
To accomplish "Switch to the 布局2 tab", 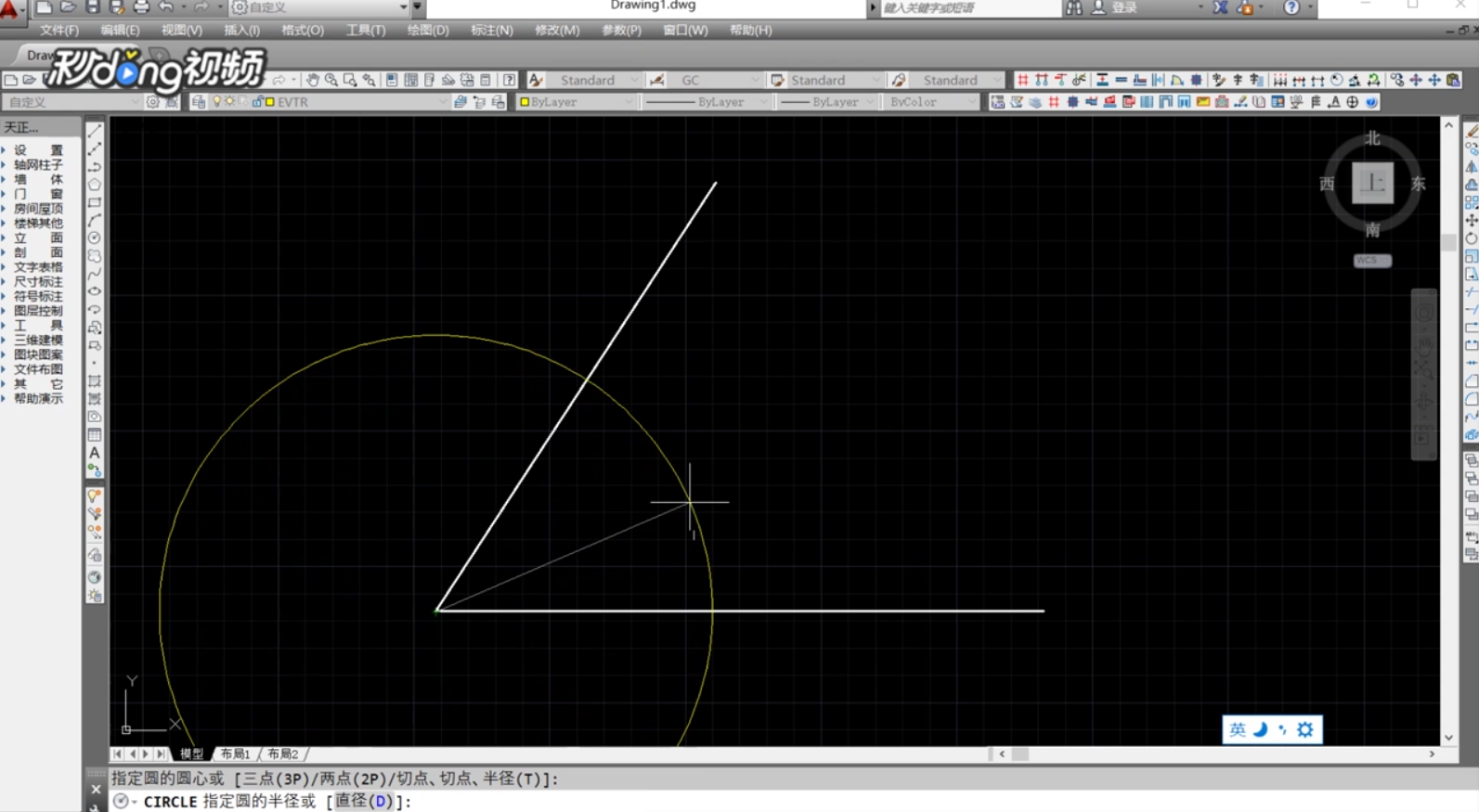I will click(282, 754).
